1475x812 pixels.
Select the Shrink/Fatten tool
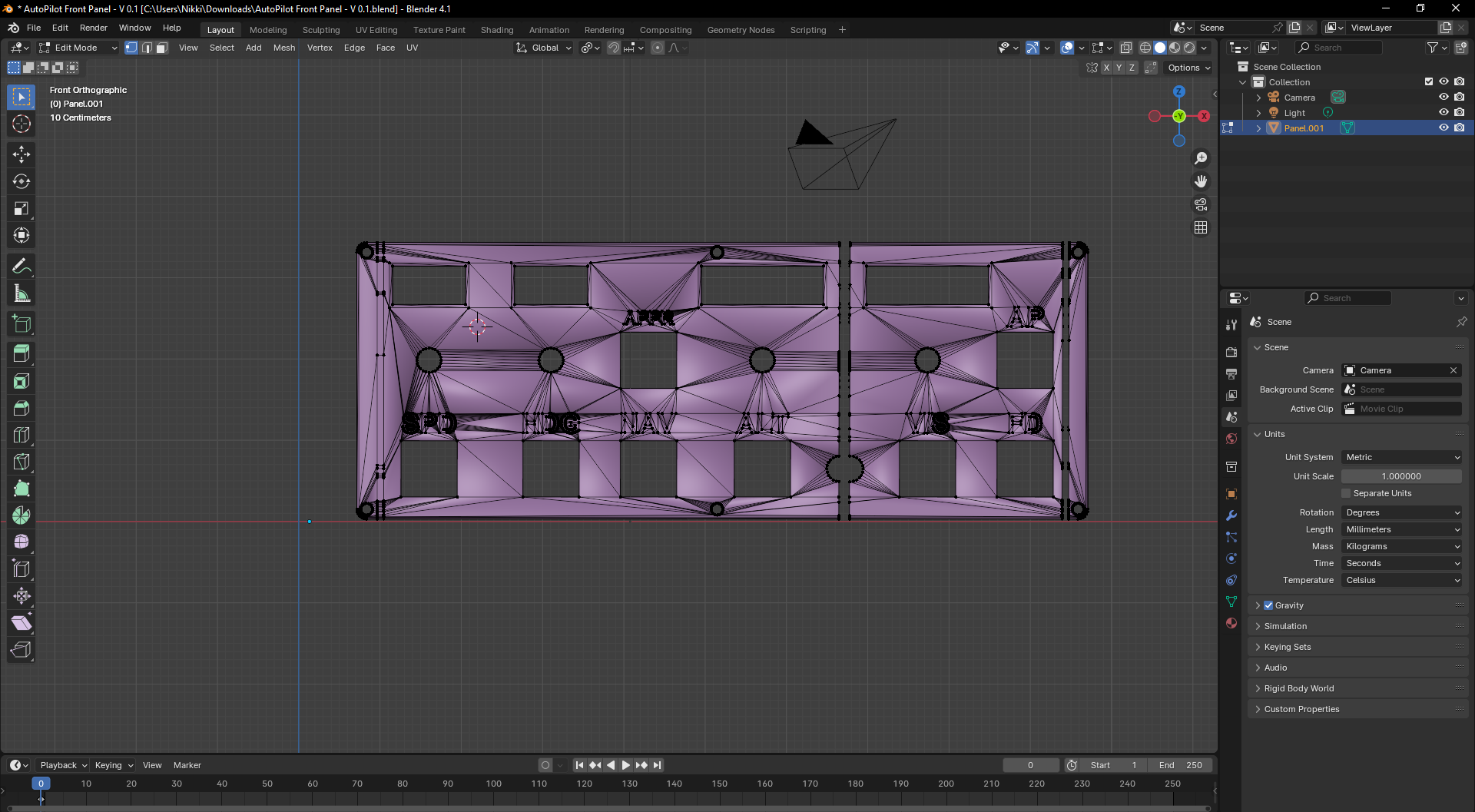click(22, 596)
